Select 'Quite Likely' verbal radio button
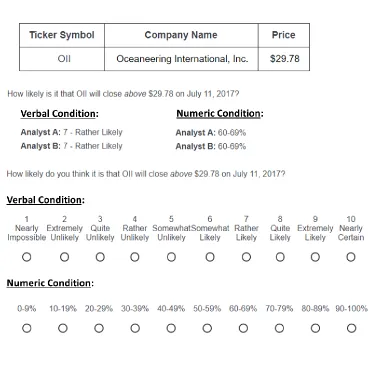374x381 pixels. (x=280, y=257)
